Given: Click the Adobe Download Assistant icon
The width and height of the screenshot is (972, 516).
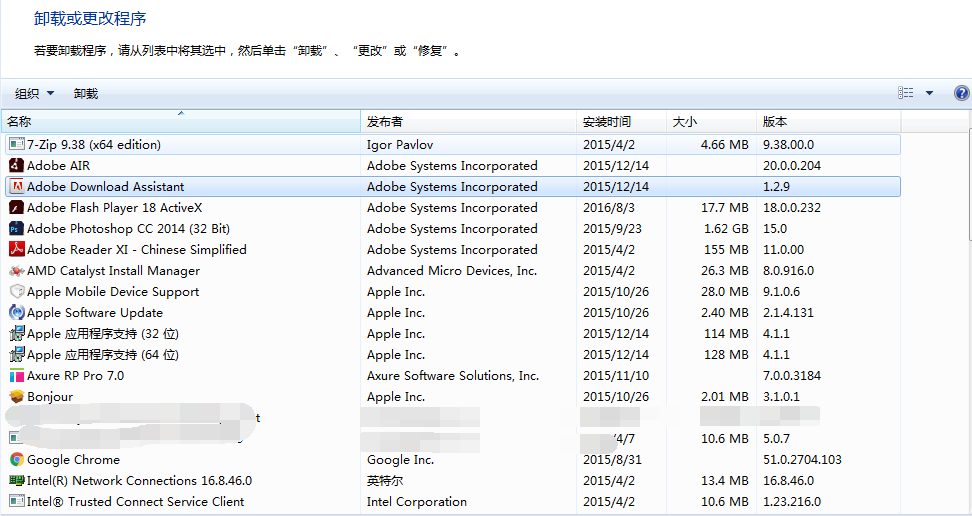Looking at the screenshot, I should [x=17, y=187].
